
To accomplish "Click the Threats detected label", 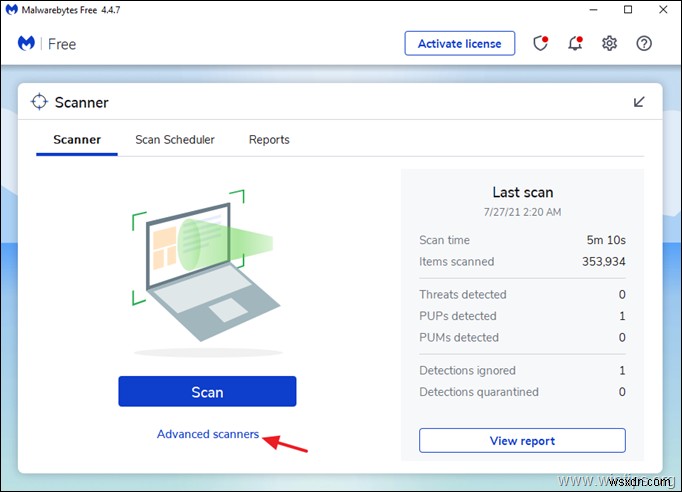I will 463,295.
